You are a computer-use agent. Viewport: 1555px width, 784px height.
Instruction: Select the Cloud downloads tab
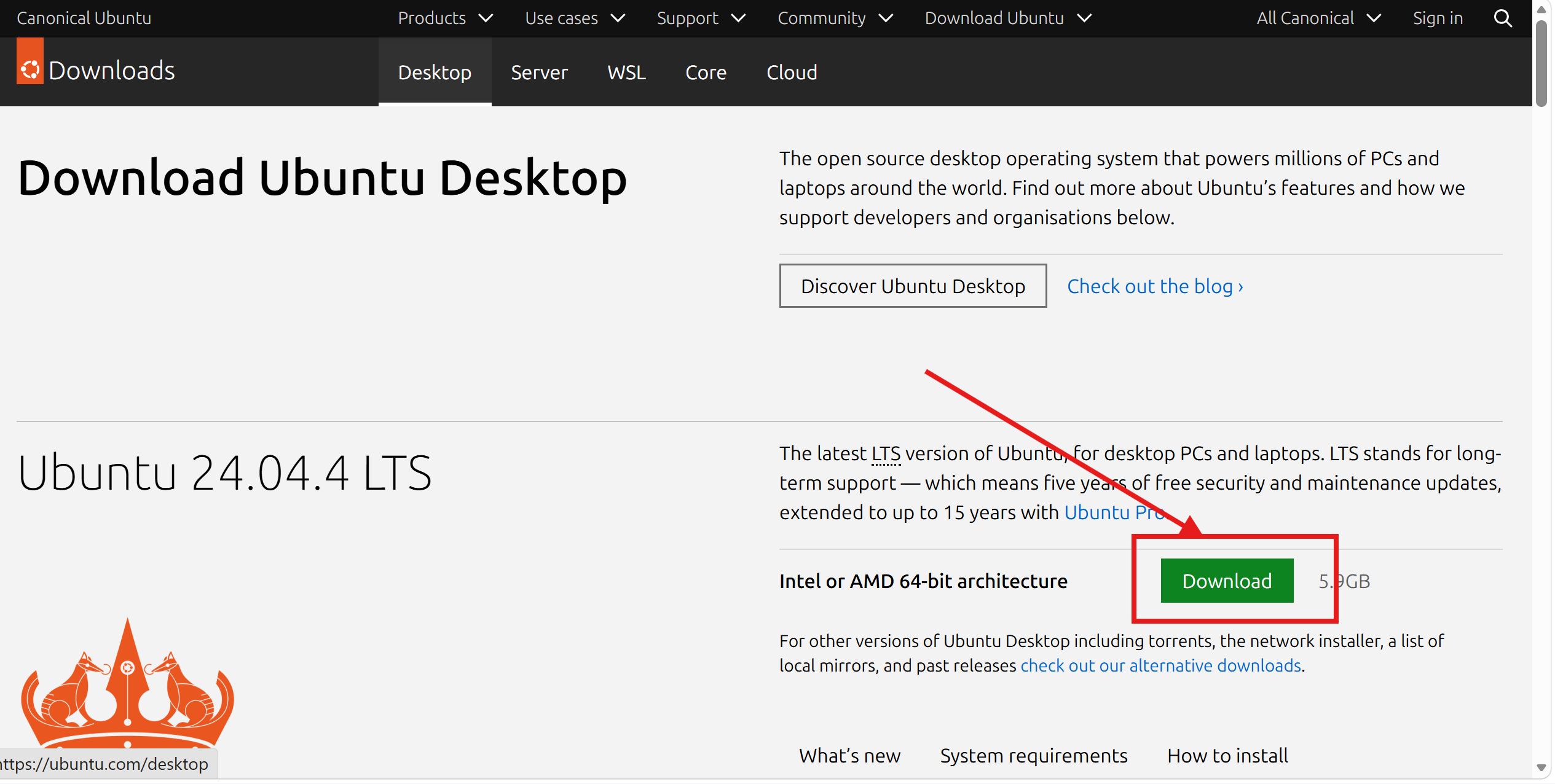coord(792,73)
